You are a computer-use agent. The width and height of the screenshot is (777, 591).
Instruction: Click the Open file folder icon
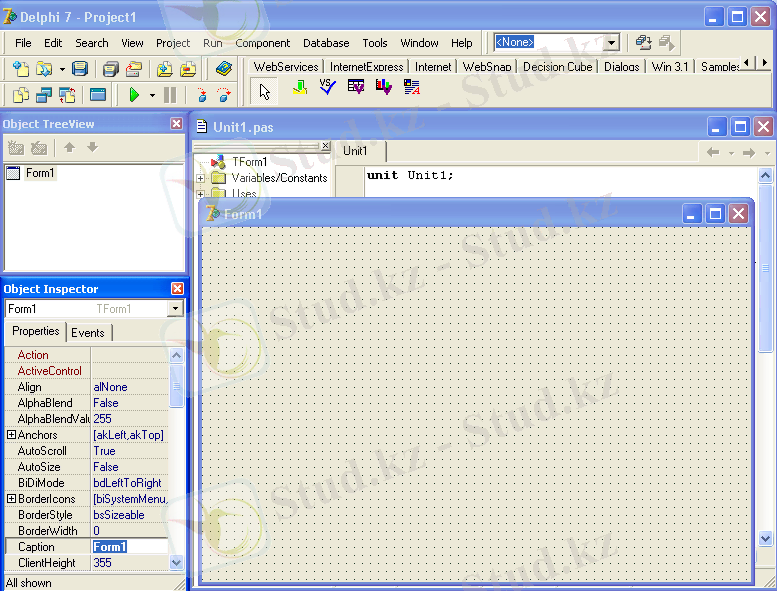click(44, 69)
